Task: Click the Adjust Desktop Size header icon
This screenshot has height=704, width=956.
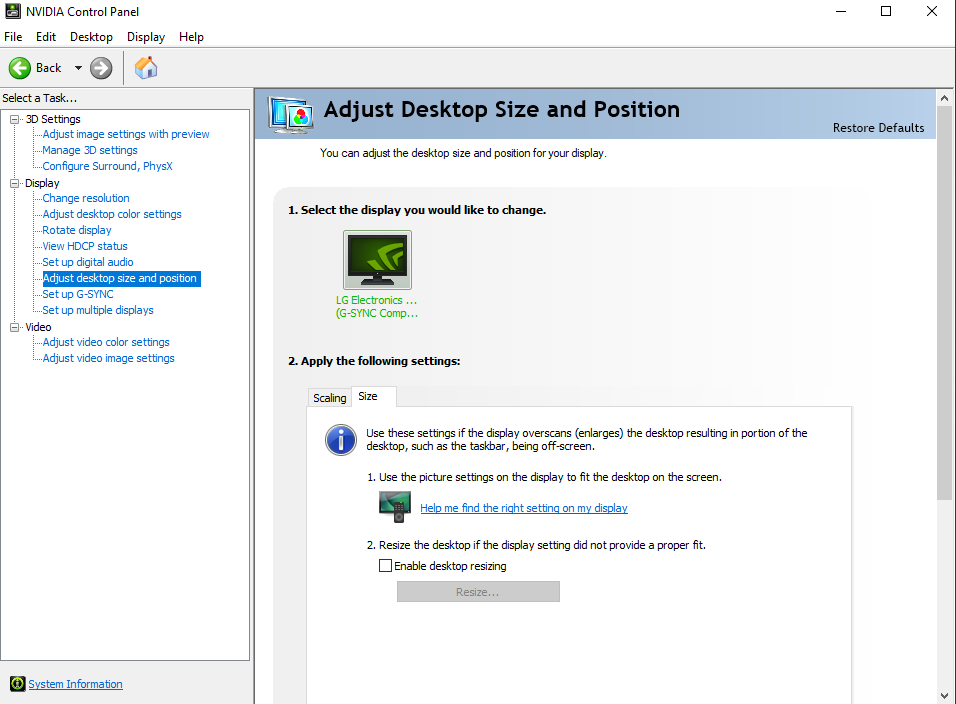Action: tap(291, 112)
